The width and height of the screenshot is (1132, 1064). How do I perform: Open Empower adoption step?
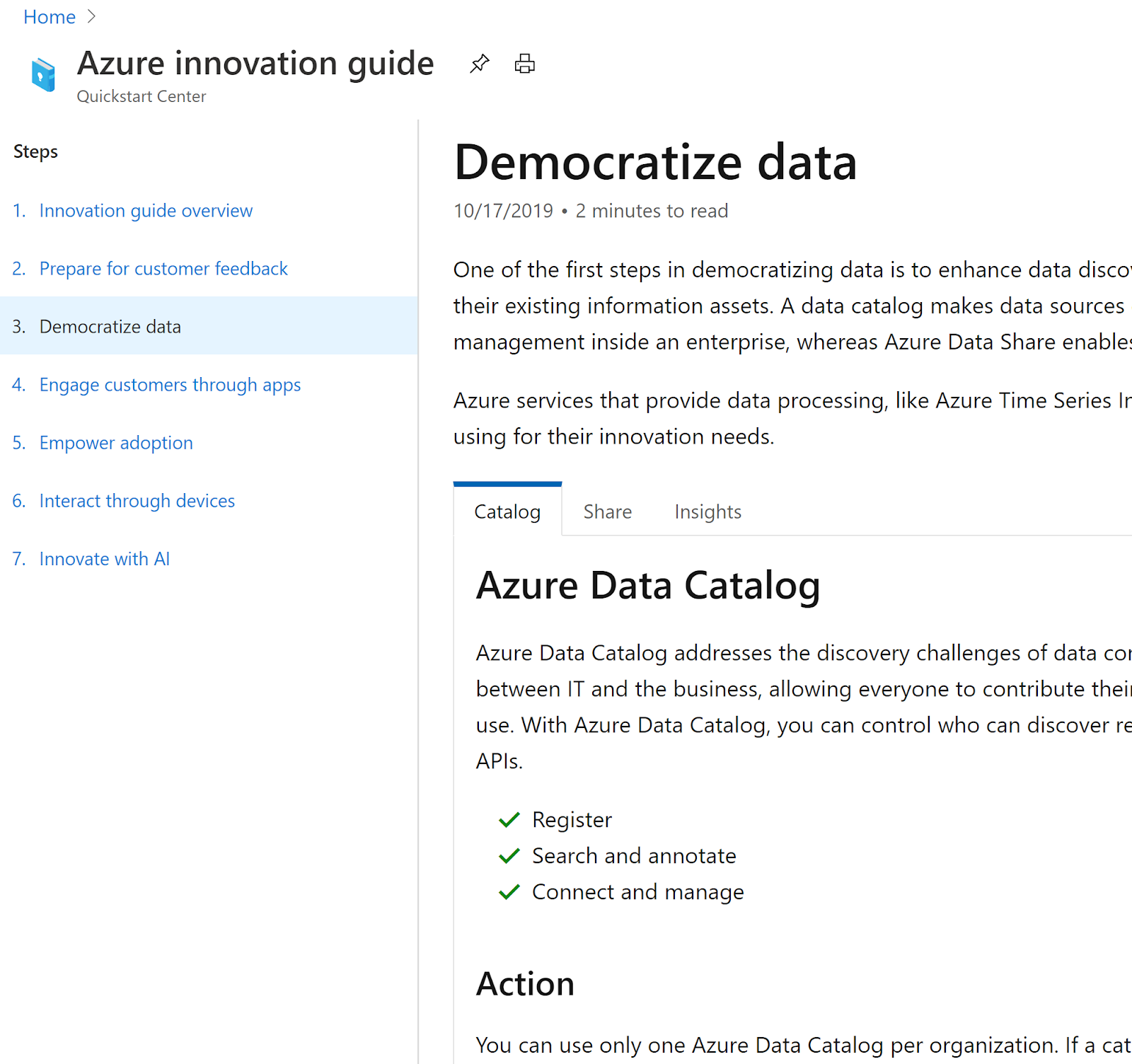(x=116, y=443)
